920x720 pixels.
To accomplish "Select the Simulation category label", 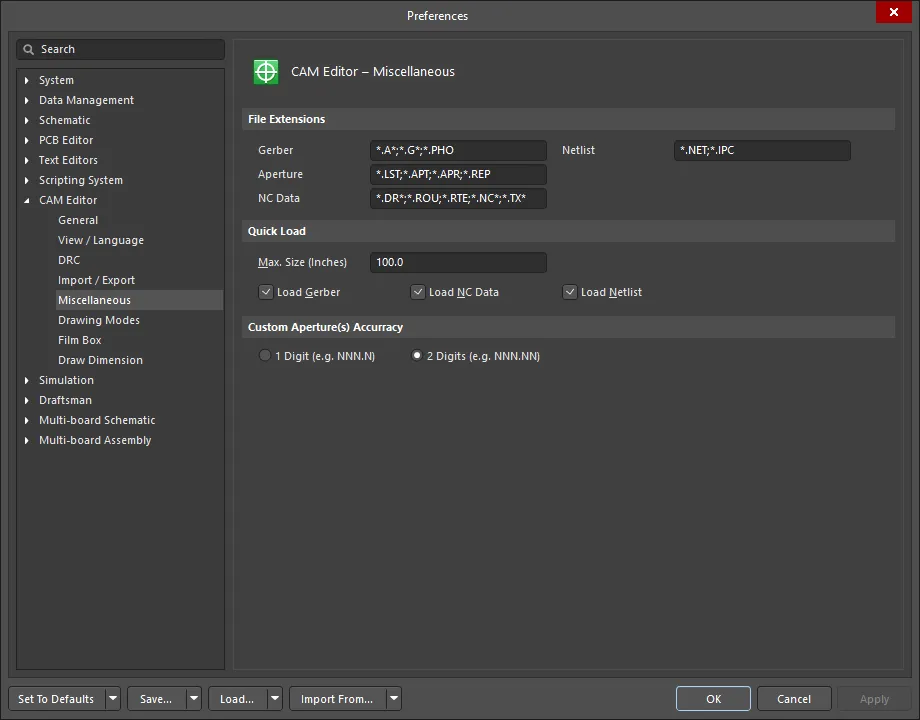I will tap(66, 380).
